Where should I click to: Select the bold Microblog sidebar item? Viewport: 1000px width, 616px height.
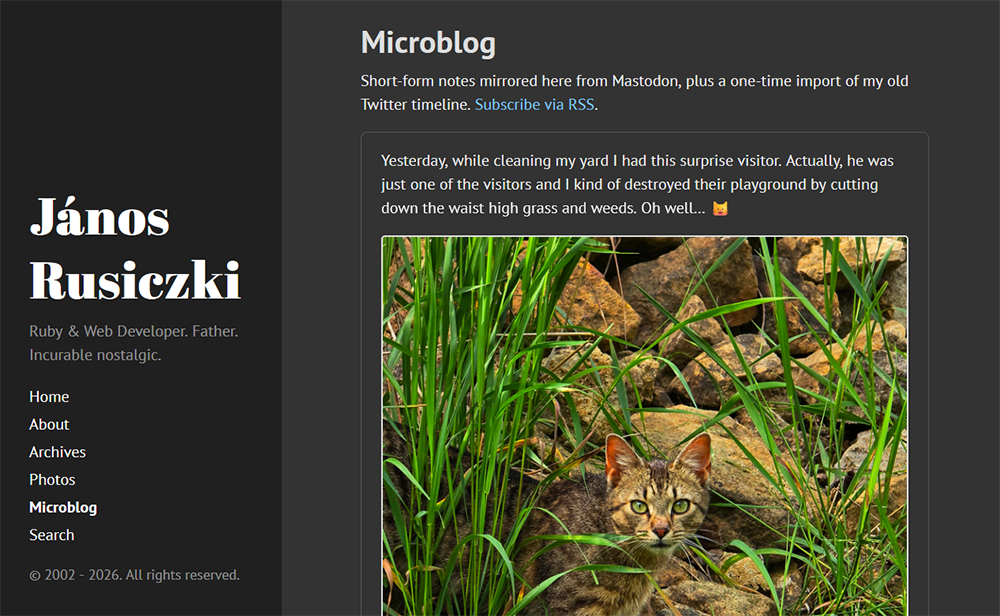[x=63, y=508]
